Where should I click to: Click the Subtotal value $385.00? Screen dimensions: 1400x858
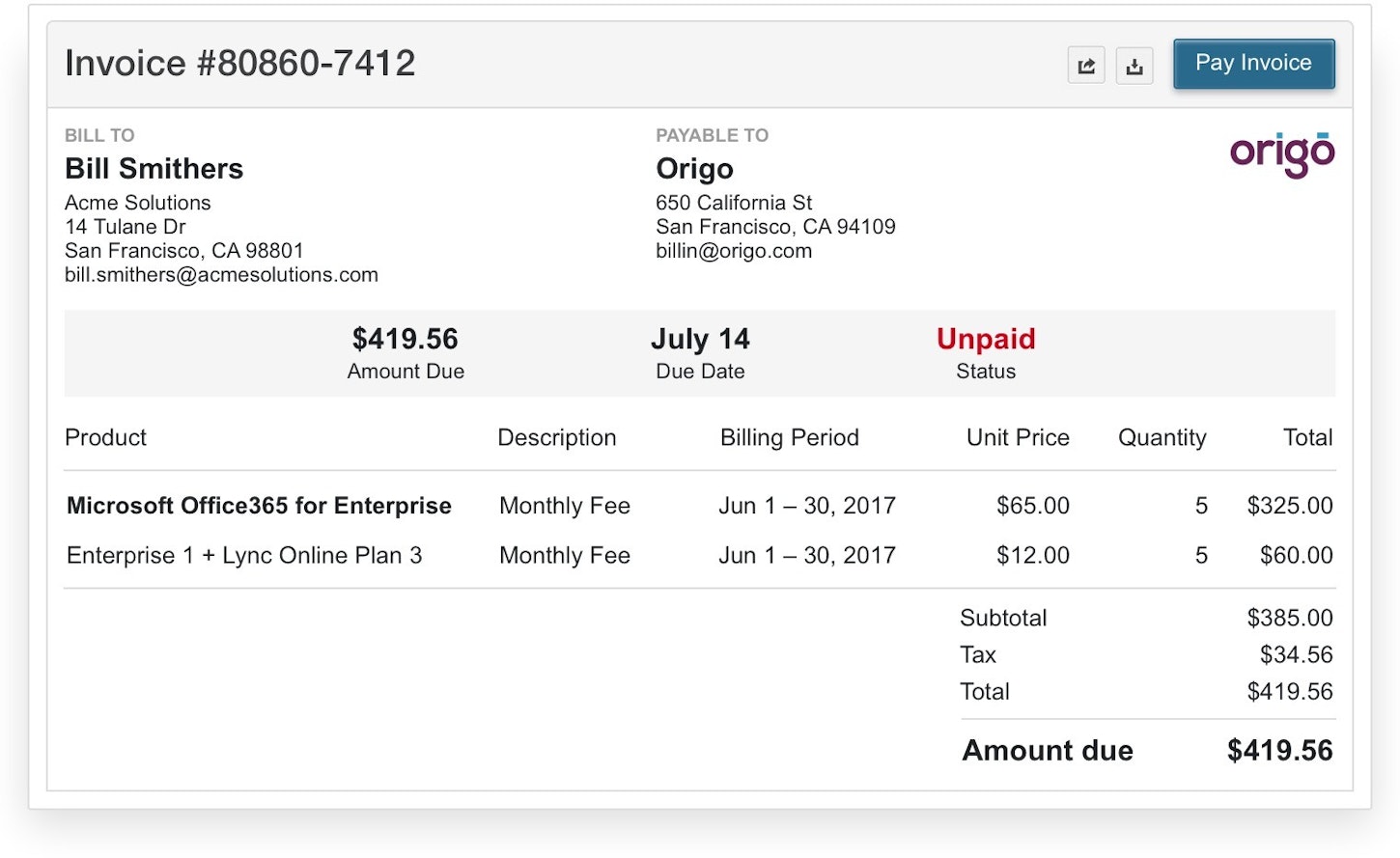tap(1289, 618)
